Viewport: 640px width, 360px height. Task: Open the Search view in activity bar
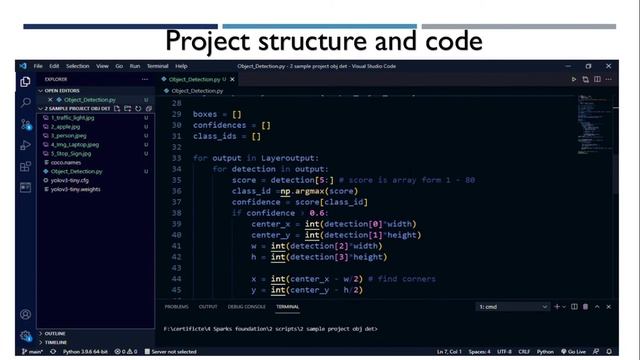pyautogui.click(x=25, y=102)
